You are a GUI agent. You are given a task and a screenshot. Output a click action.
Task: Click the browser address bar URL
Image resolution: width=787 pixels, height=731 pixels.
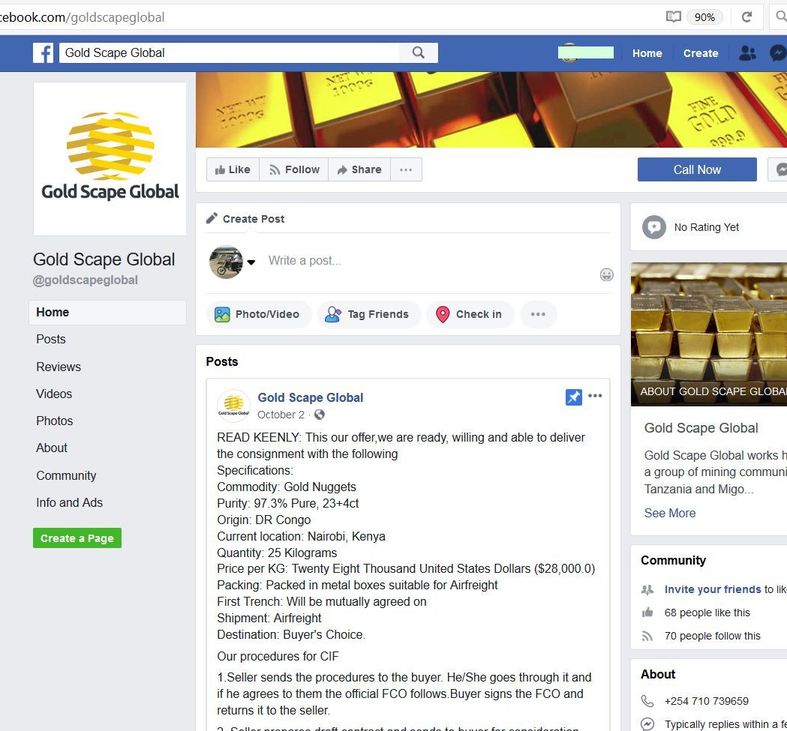pyautogui.click(x=82, y=17)
